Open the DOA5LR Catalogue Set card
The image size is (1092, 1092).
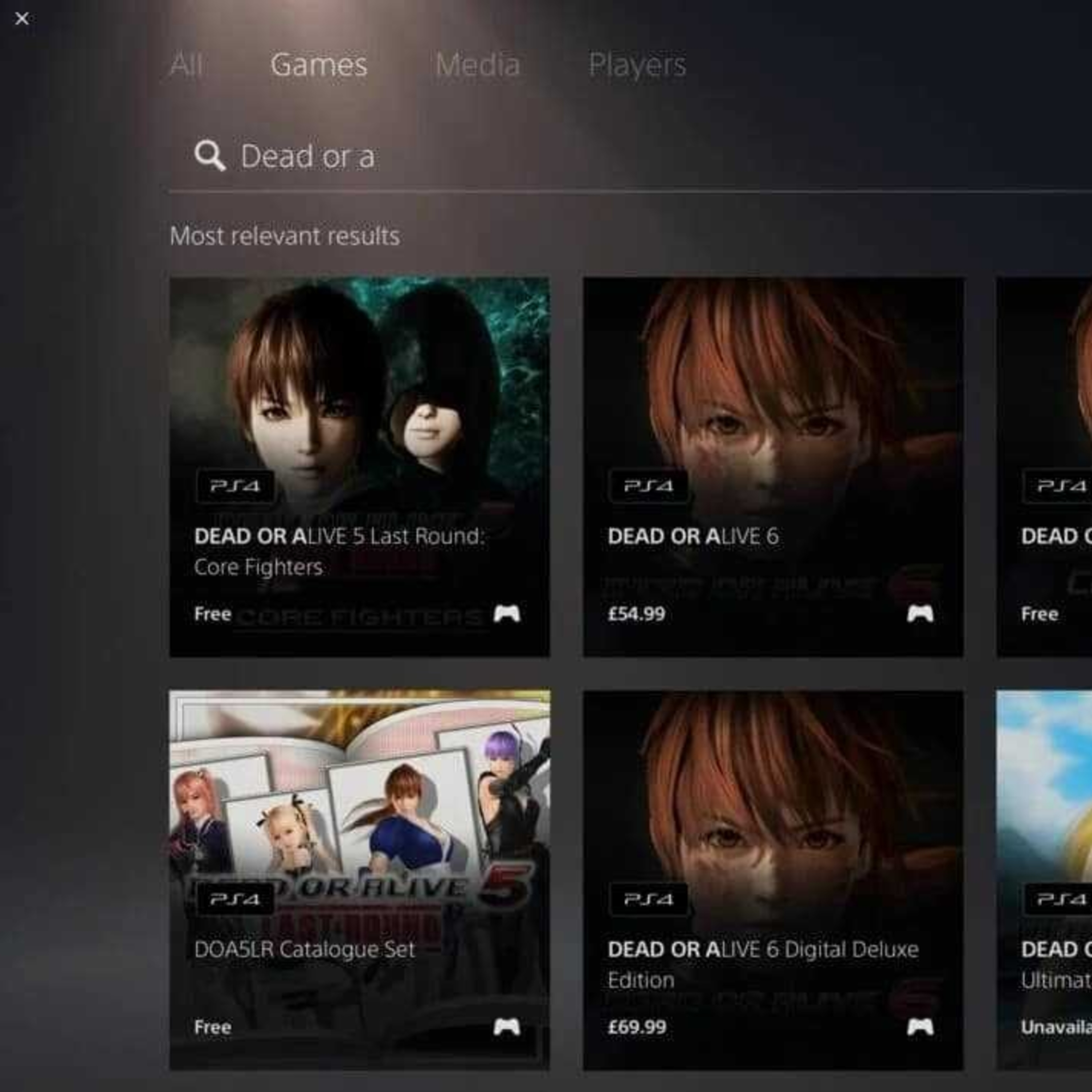(360, 879)
